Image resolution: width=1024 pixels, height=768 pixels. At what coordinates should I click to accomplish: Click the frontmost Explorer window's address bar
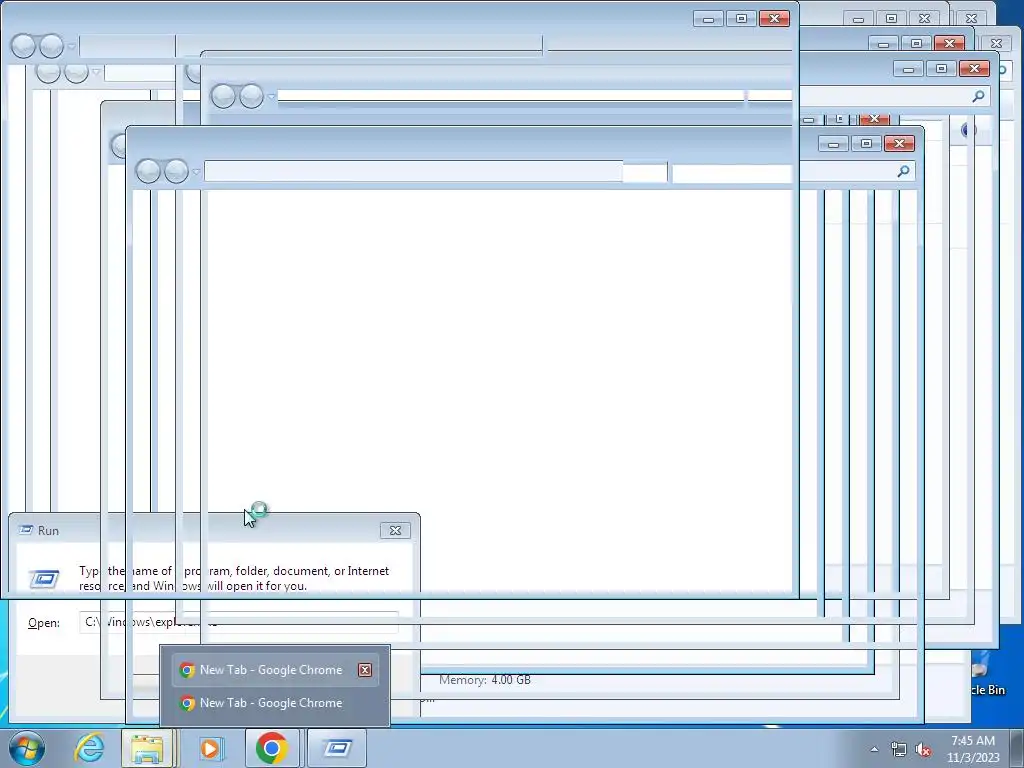pos(436,171)
